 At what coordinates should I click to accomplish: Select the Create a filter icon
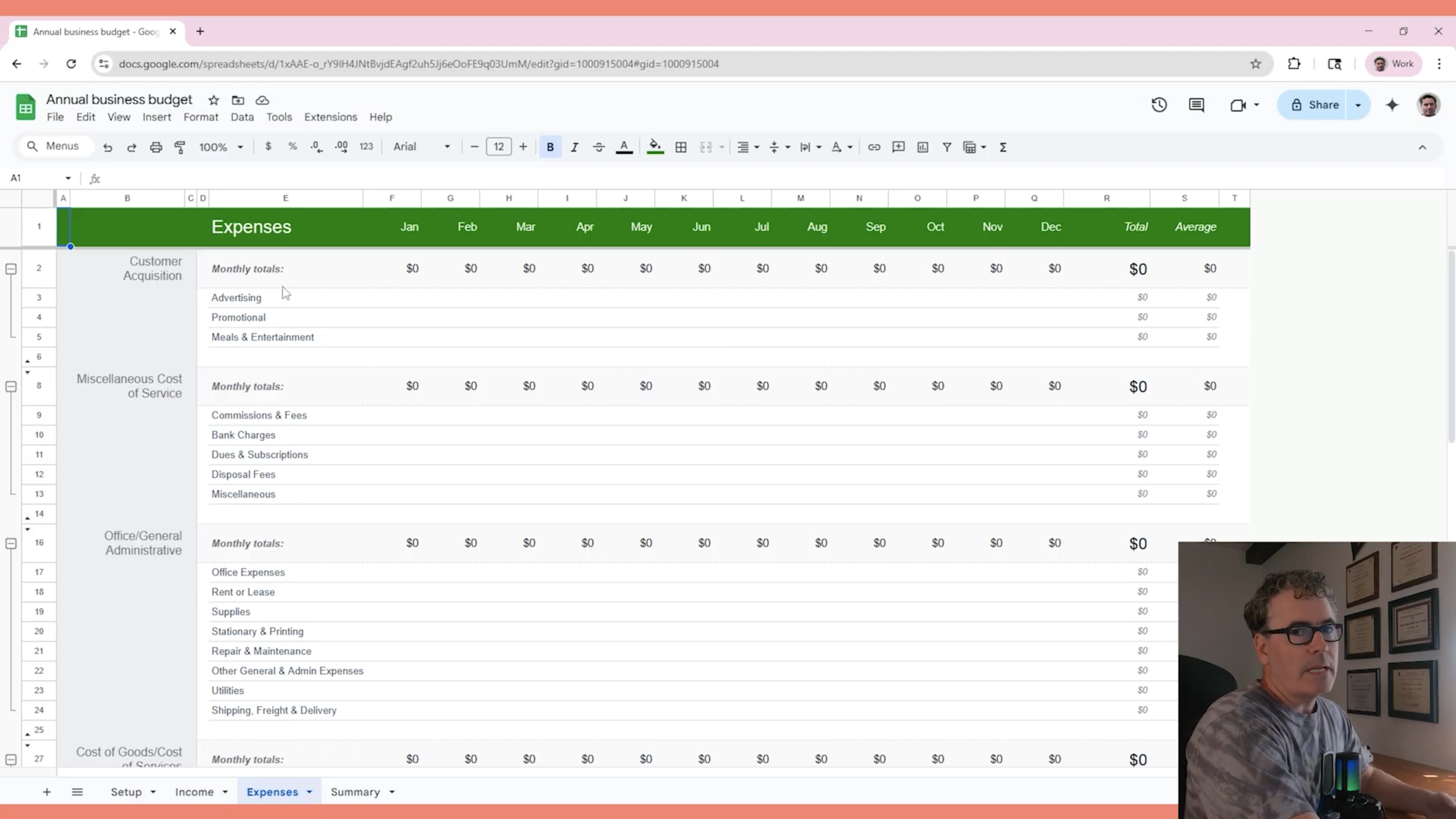click(946, 147)
